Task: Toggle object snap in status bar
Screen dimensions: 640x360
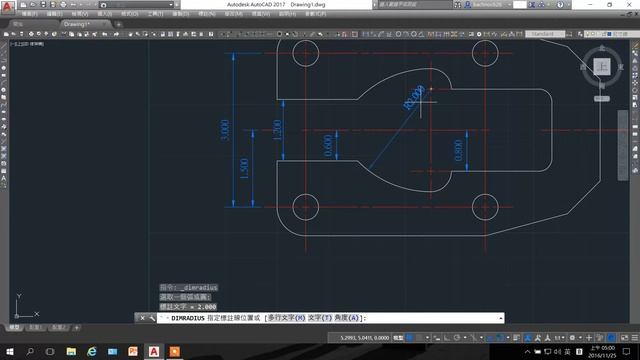Action: point(500,338)
